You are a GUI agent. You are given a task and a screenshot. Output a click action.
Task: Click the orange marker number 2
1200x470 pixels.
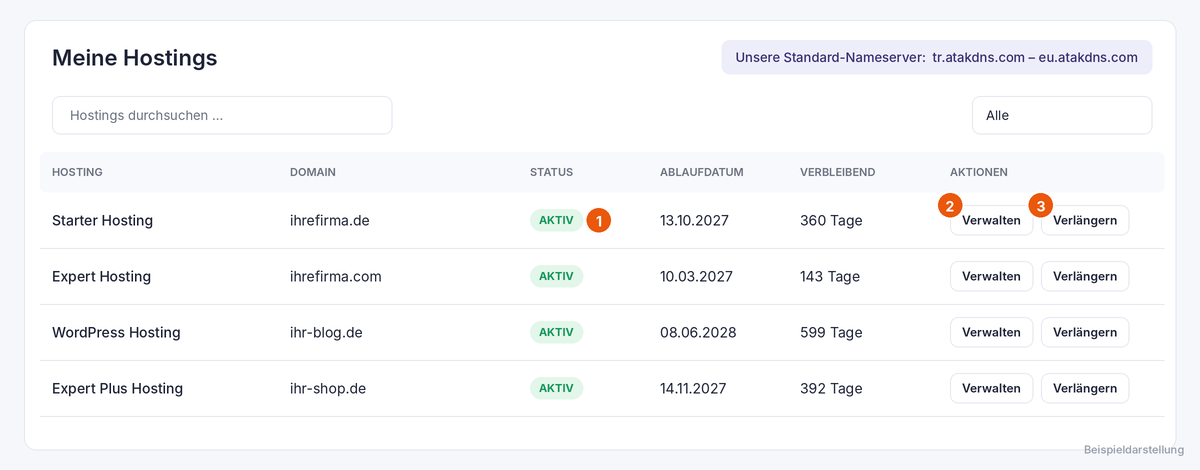click(x=950, y=205)
